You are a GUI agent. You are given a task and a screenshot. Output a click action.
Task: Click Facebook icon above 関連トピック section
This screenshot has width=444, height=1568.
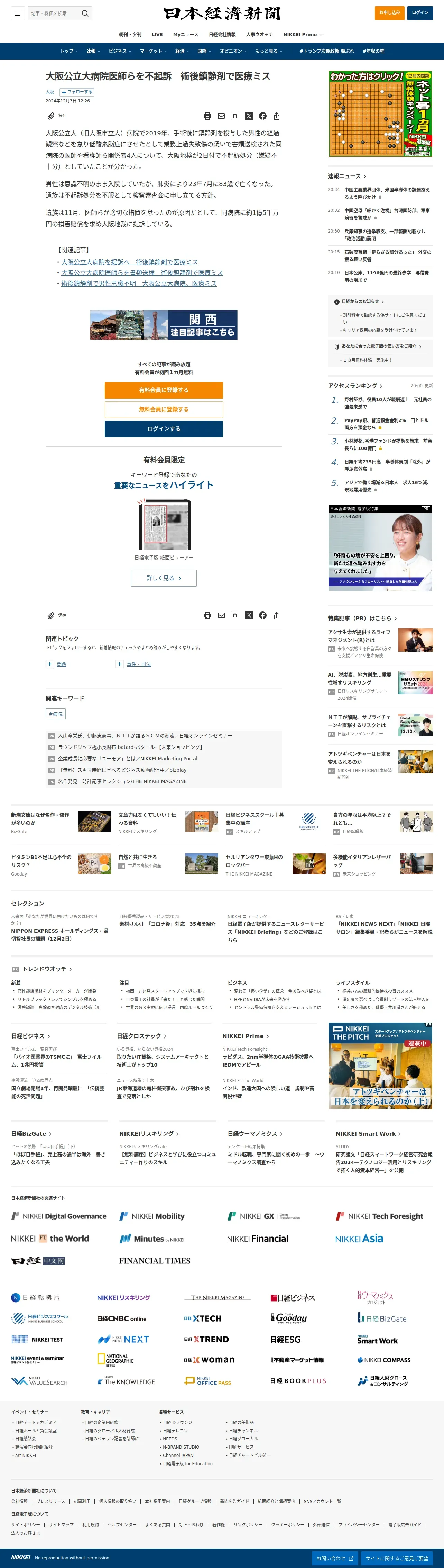(x=263, y=615)
